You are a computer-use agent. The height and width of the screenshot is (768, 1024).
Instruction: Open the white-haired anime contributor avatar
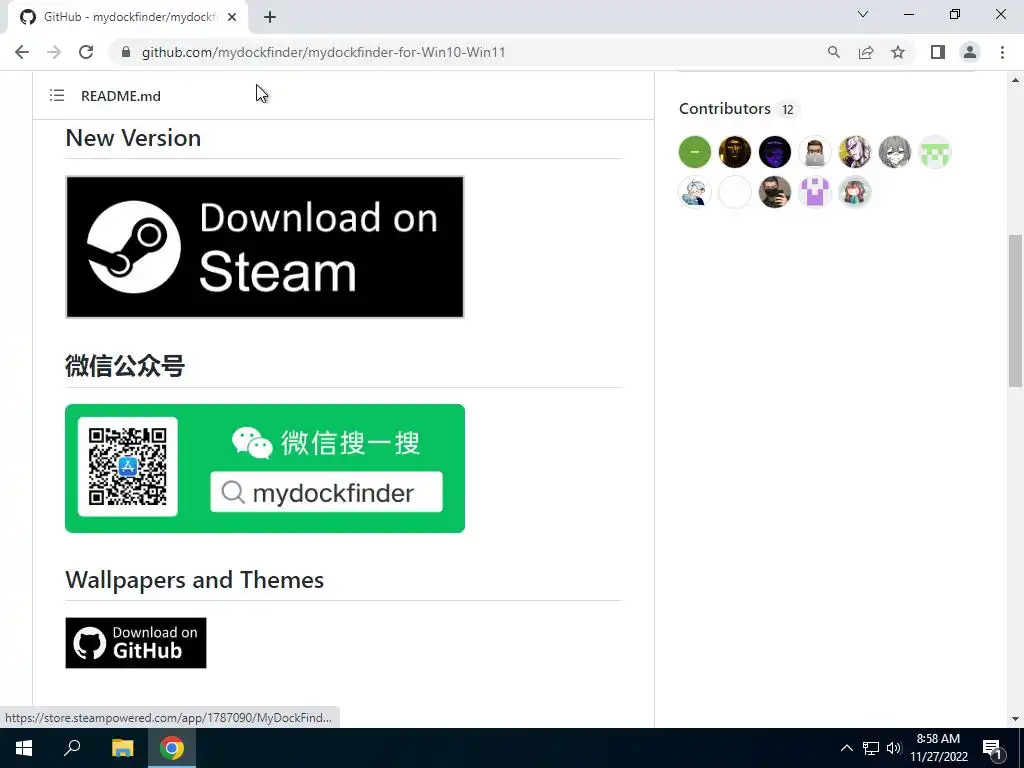tap(854, 152)
